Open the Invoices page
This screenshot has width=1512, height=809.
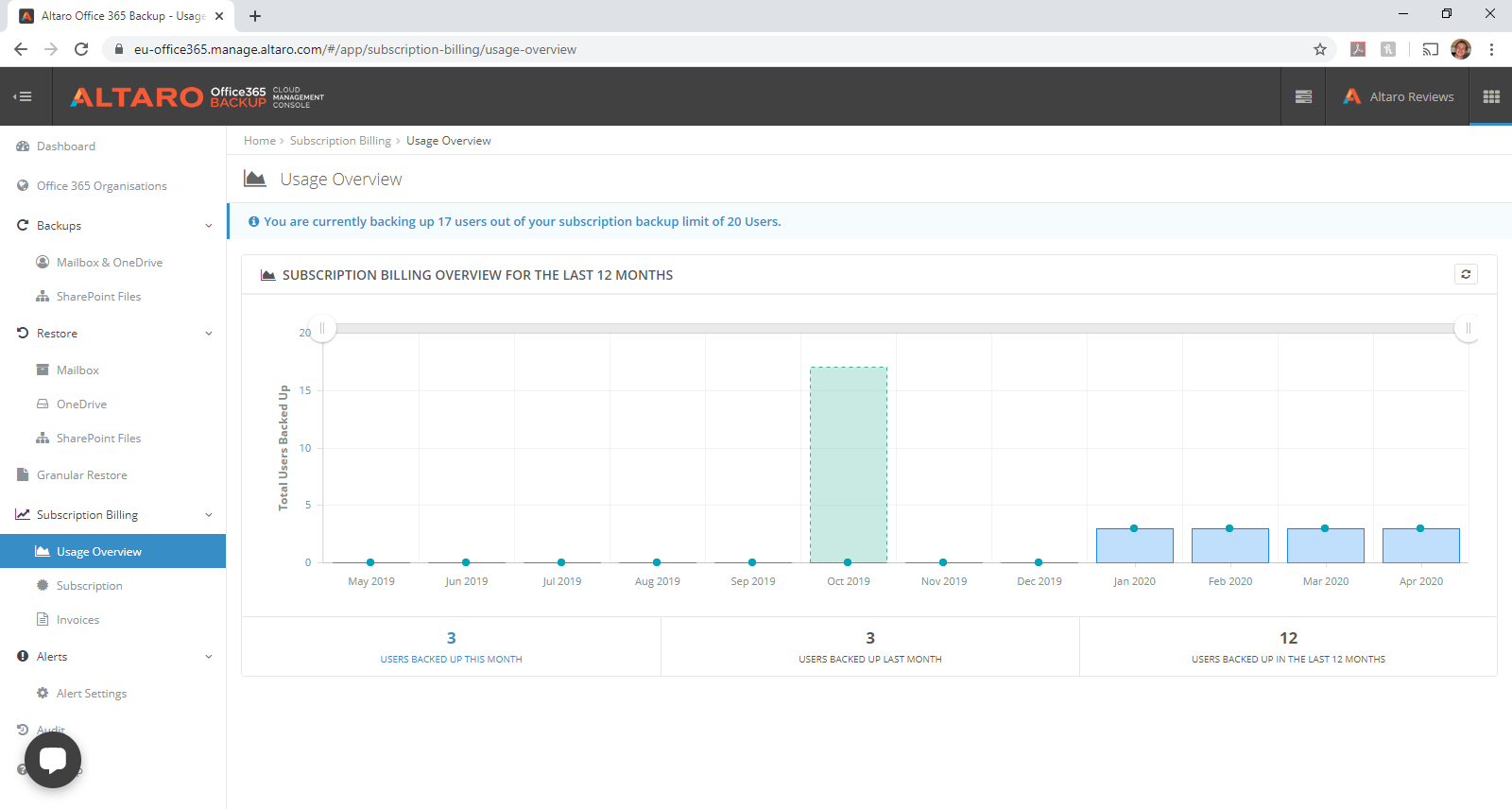[x=77, y=620]
